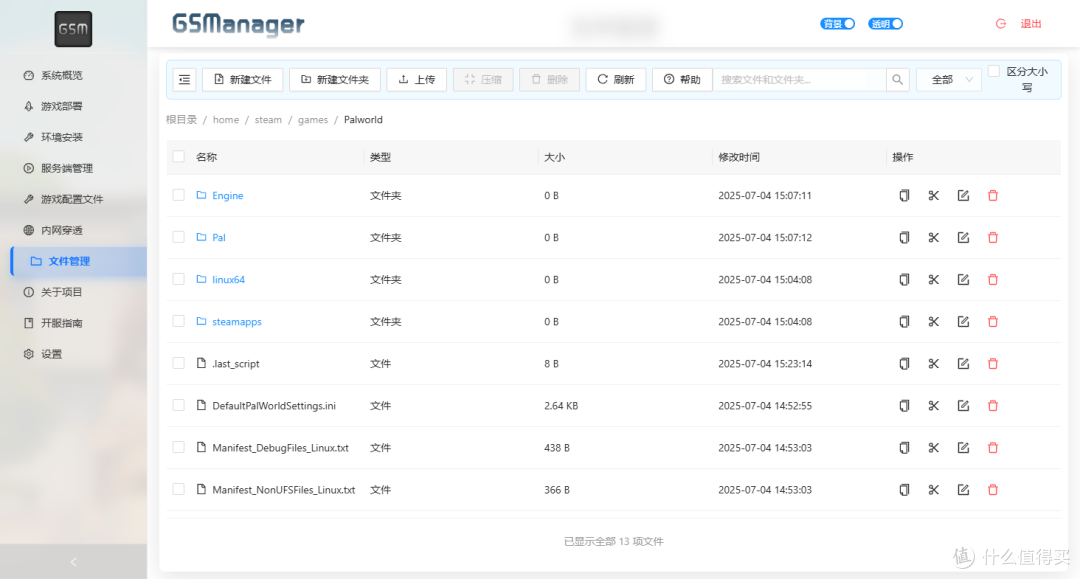1080x579 pixels.
Task: Collapse the sidebar using the left chevron
Action: point(72,562)
